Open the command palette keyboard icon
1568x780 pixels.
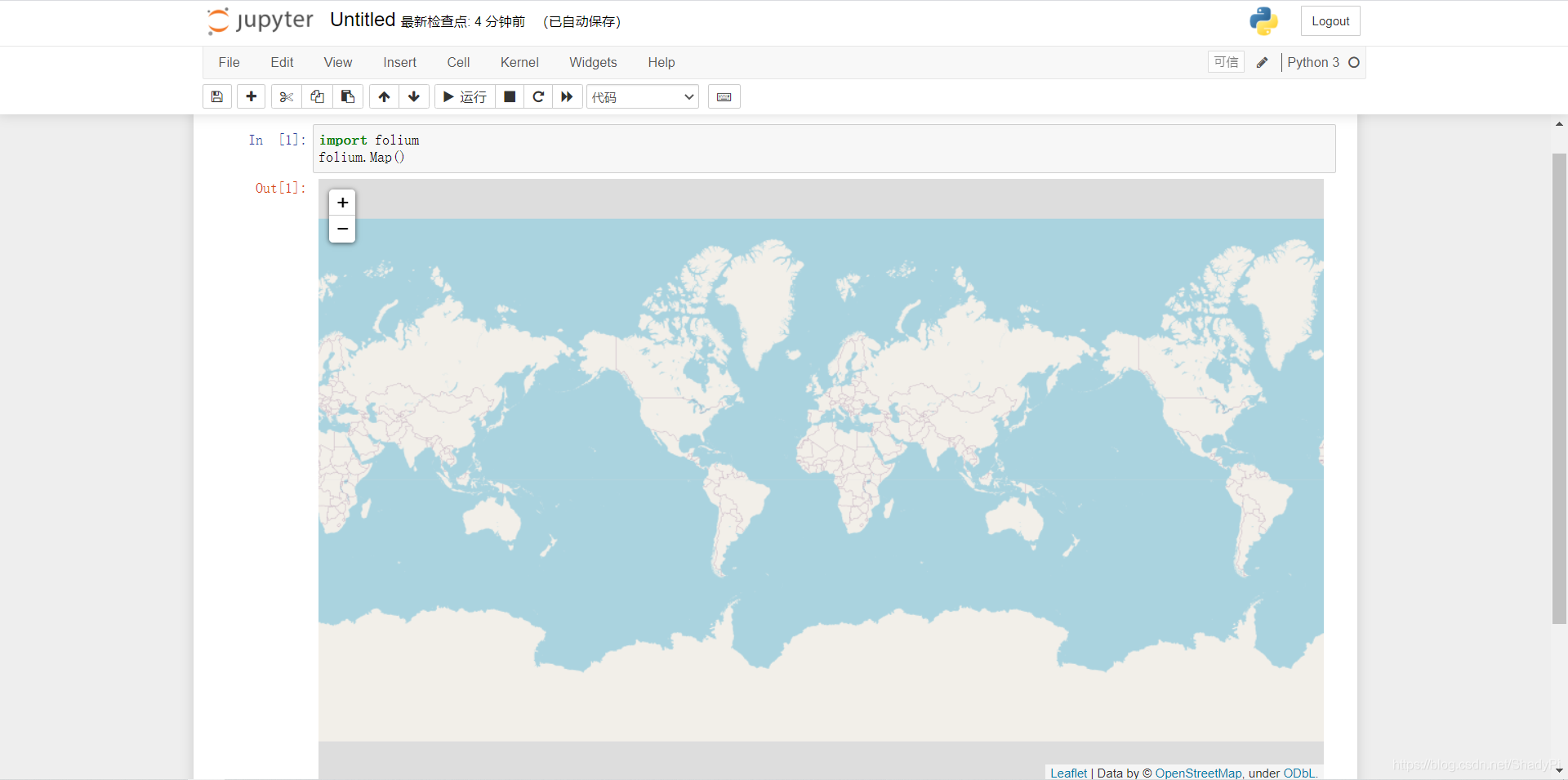(724, 97)
